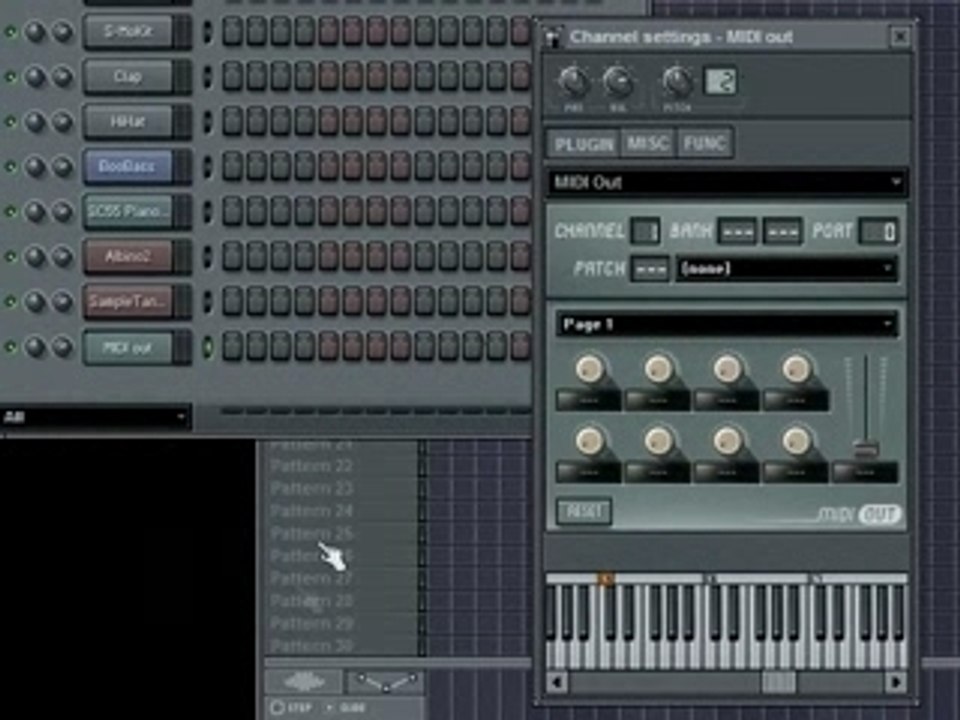This screenshot has width=960, height=720.
Task: Click the first controller knob on Page 1
Action: tap(590, 369)
